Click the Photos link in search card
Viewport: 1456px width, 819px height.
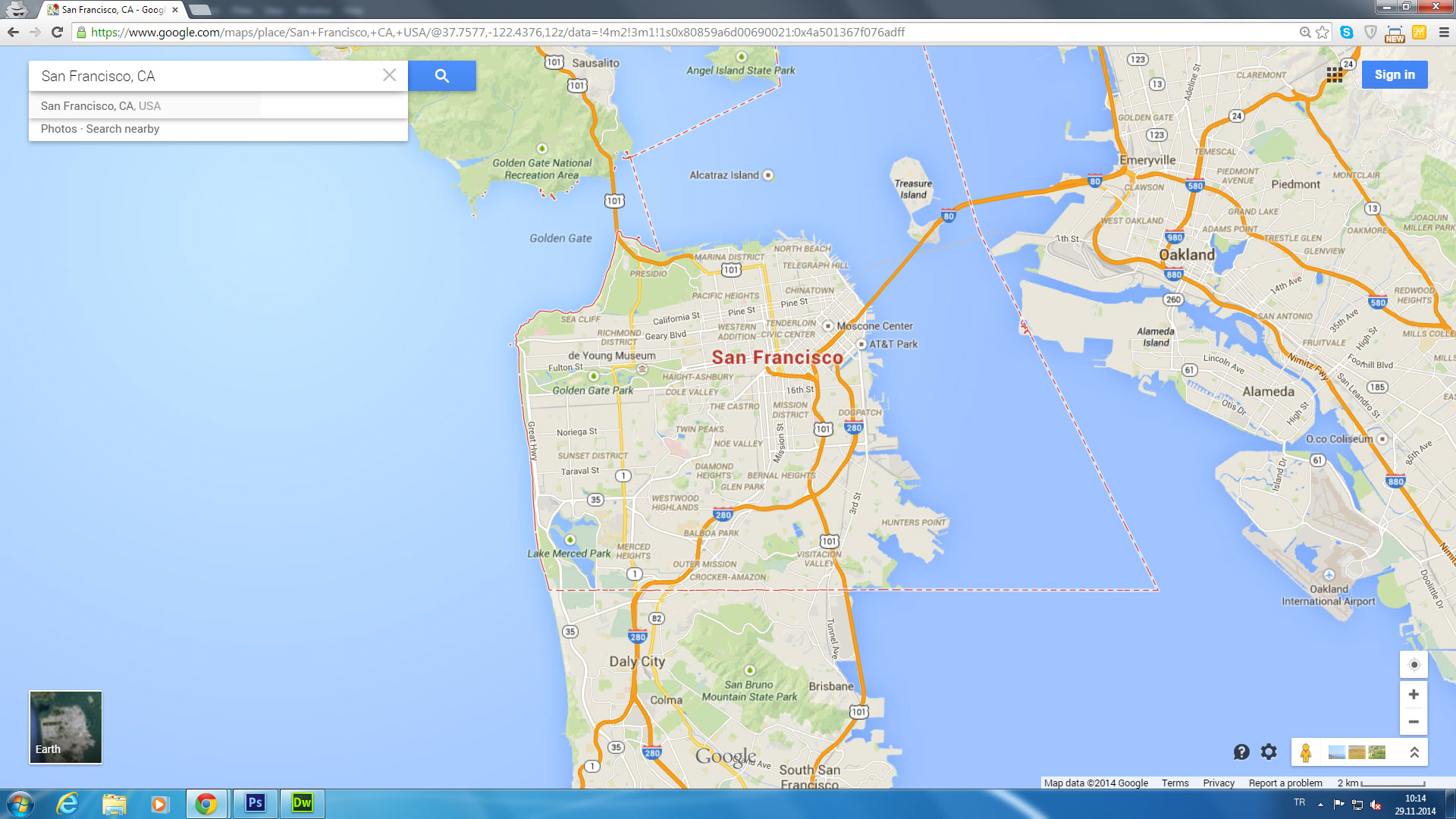tap(58, 129)
